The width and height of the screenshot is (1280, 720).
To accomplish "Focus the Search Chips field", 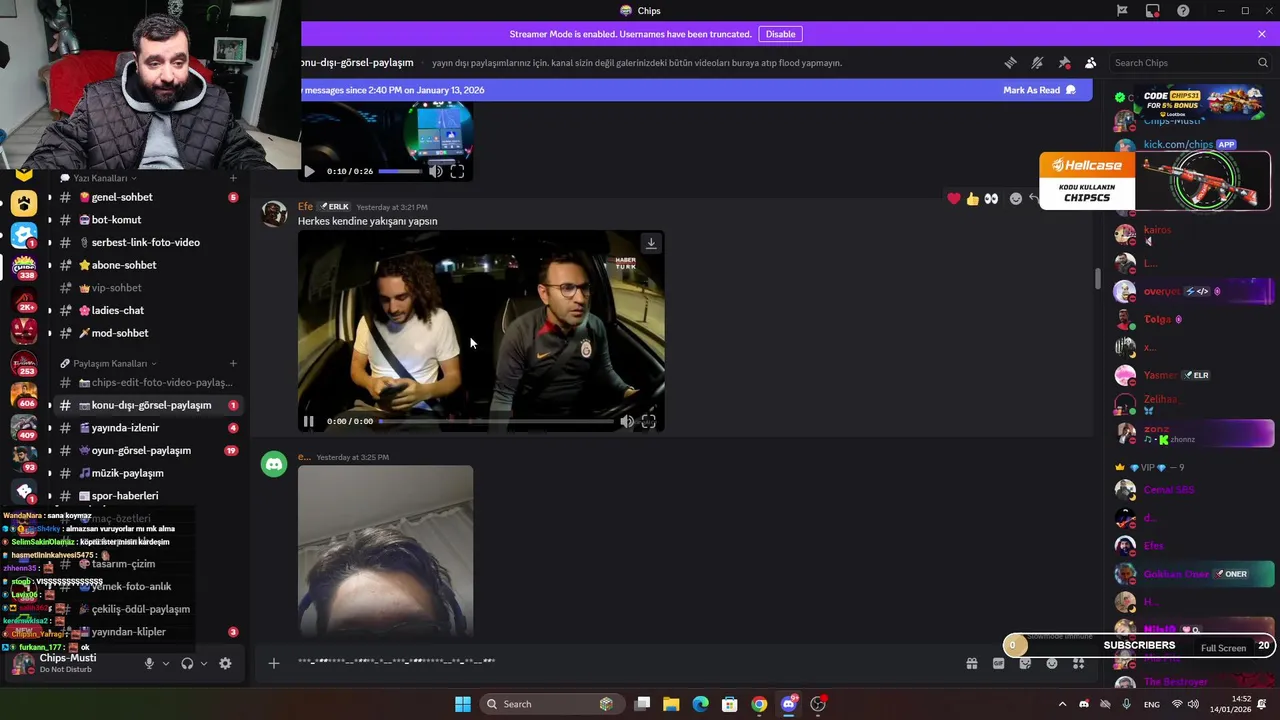I will (1190, 62).
